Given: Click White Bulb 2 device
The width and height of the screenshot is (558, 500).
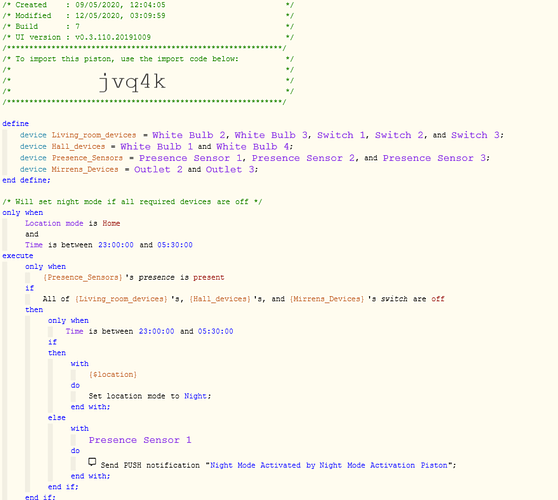Looking at the screenshot, I should (x=189, y=135).
